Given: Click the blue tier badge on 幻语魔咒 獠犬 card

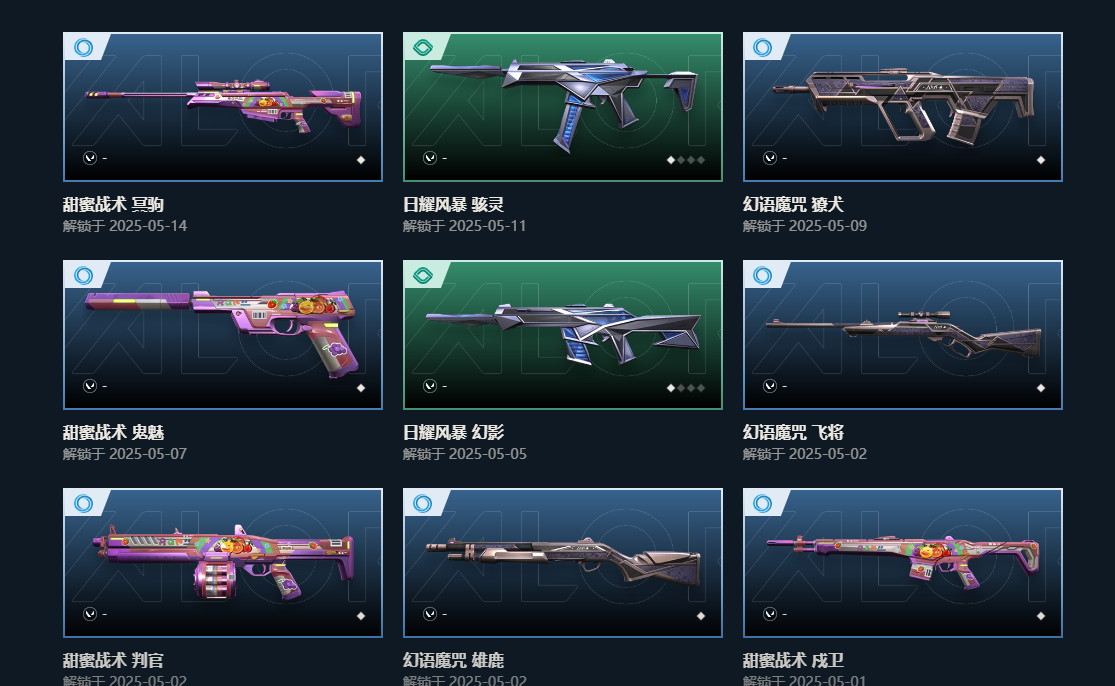Looking at the screenshot, I should click(x=763, y=48).
